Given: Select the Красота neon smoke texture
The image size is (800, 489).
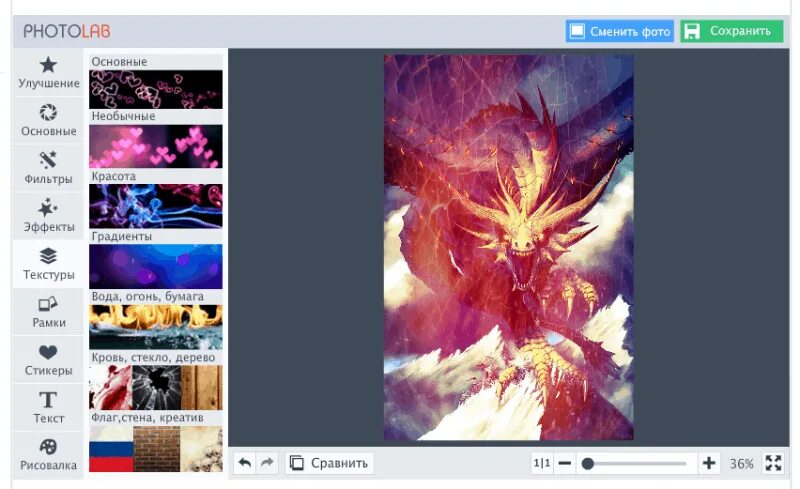Looking at the screenshot, I should (156, 206).
